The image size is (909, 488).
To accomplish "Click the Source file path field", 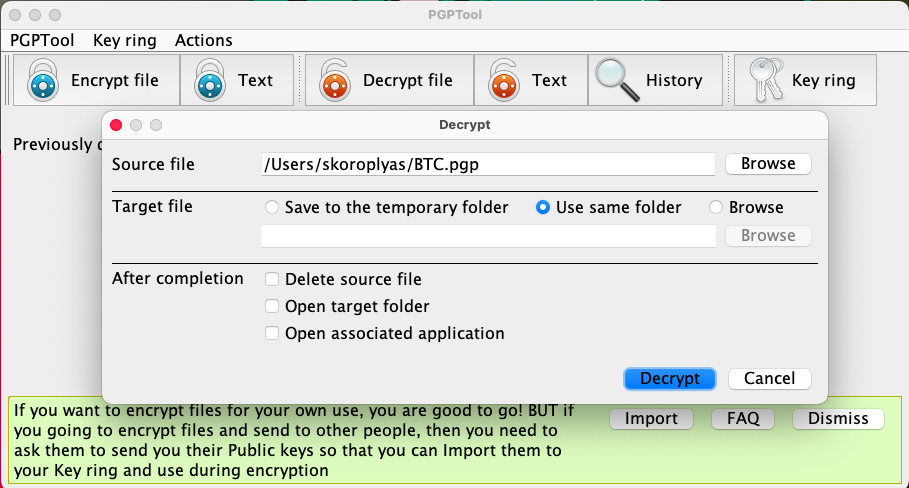I will point(487,164).
